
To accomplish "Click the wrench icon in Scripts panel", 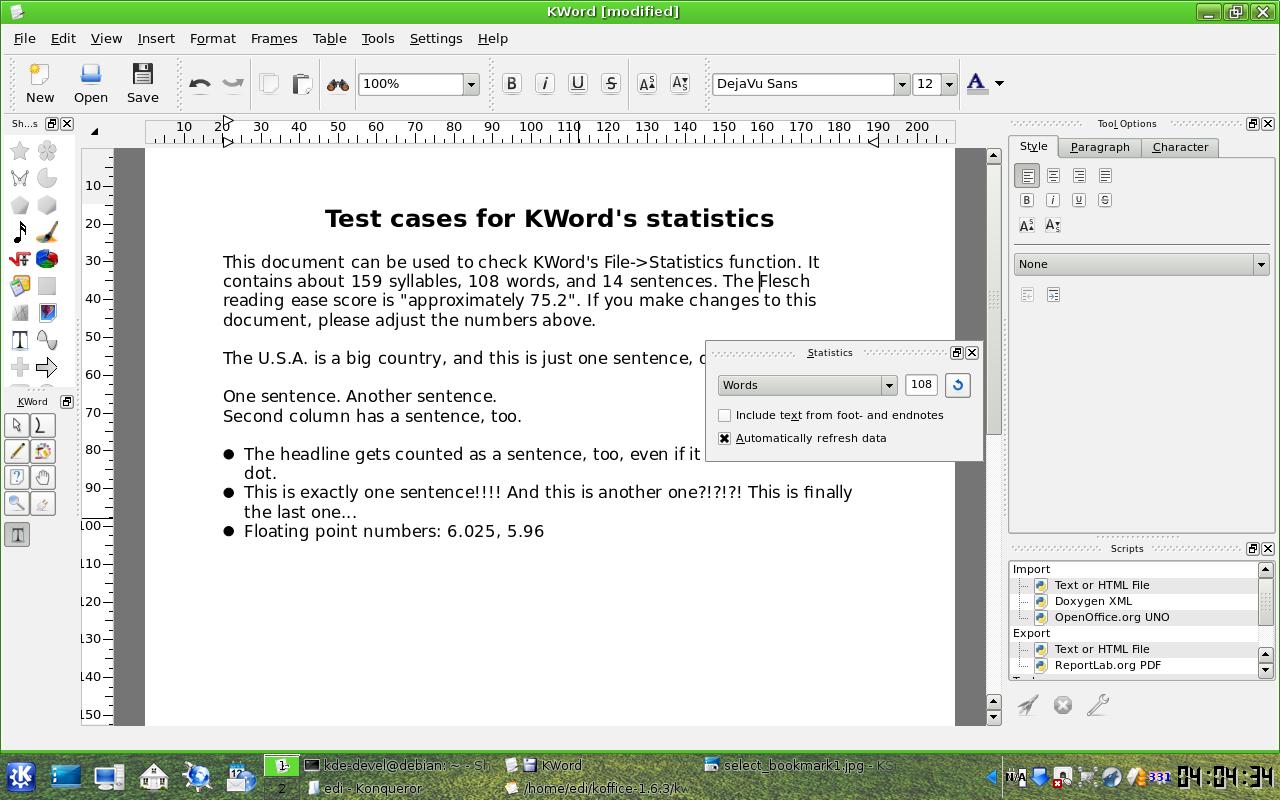I will (1097, 705).
